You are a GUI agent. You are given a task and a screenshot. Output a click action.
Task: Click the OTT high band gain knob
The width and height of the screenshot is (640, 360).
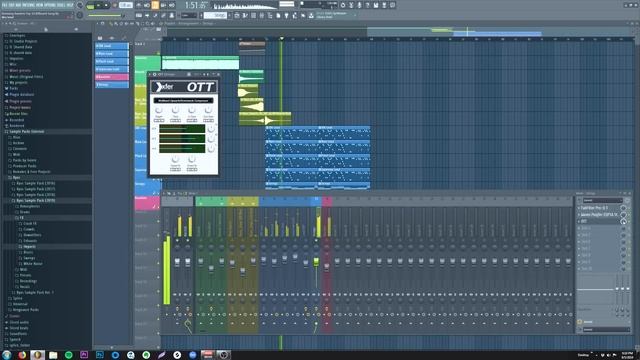(x=211, y=129)
